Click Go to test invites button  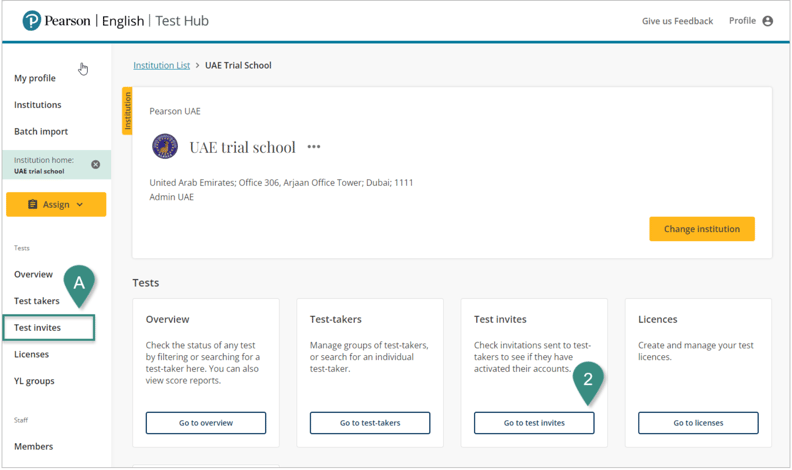click(534, 423)
